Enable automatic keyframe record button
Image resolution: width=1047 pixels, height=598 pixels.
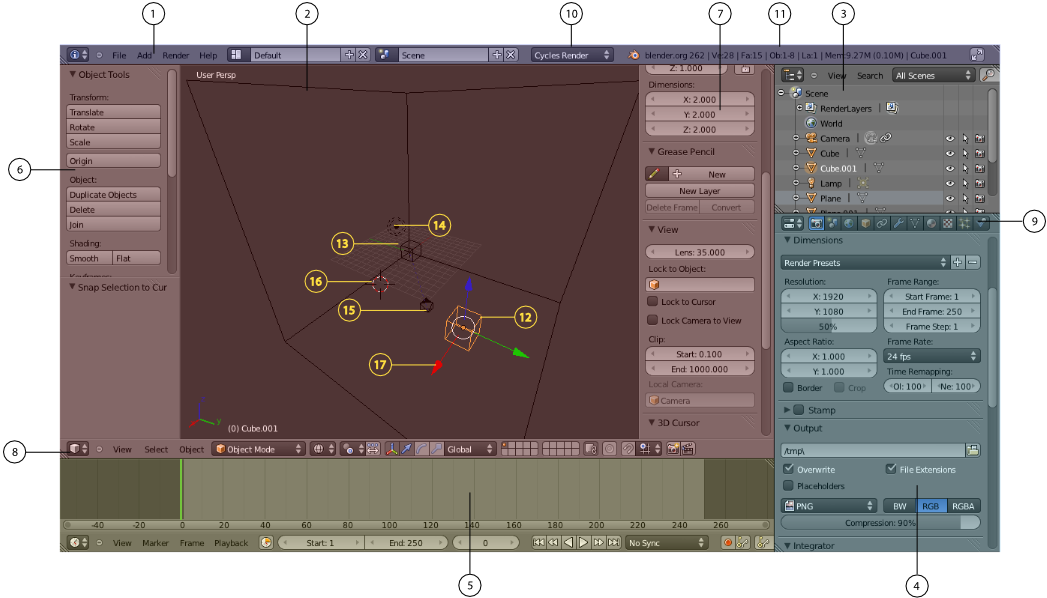pos(728,543)
